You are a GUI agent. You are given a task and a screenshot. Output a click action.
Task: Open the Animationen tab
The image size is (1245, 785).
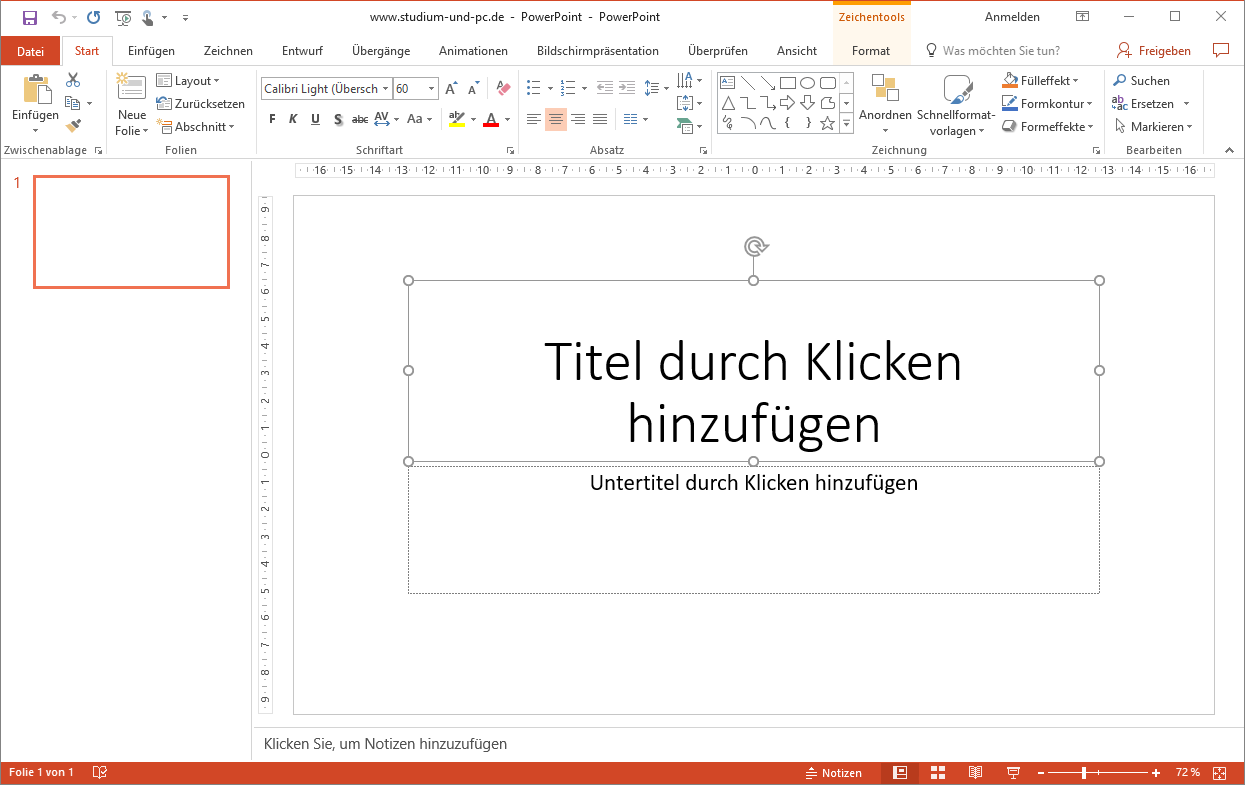pos(473,51)
